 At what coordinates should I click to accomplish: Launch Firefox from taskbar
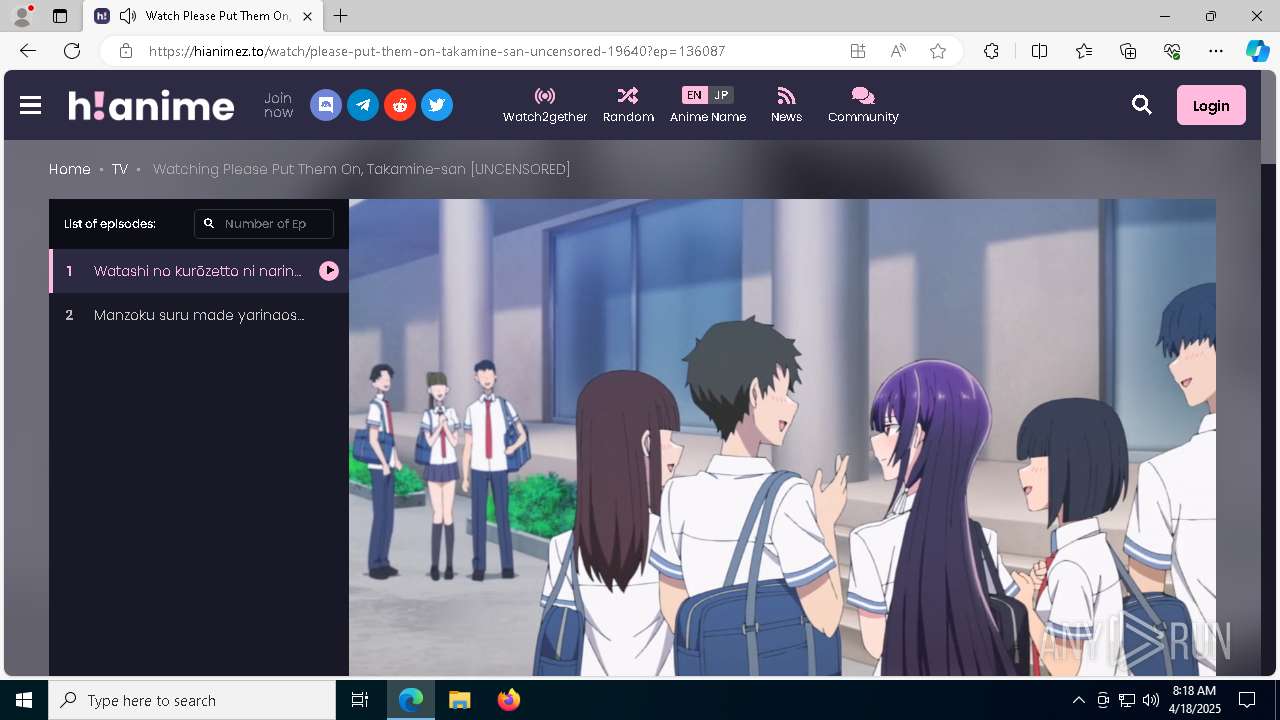pos(508,700)
